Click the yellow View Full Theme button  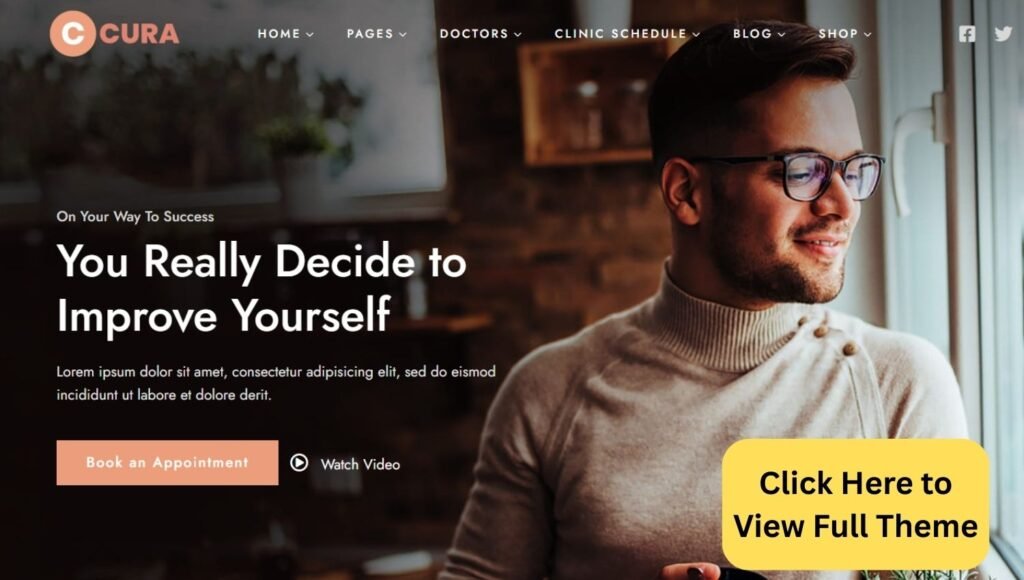click(856, 504)
